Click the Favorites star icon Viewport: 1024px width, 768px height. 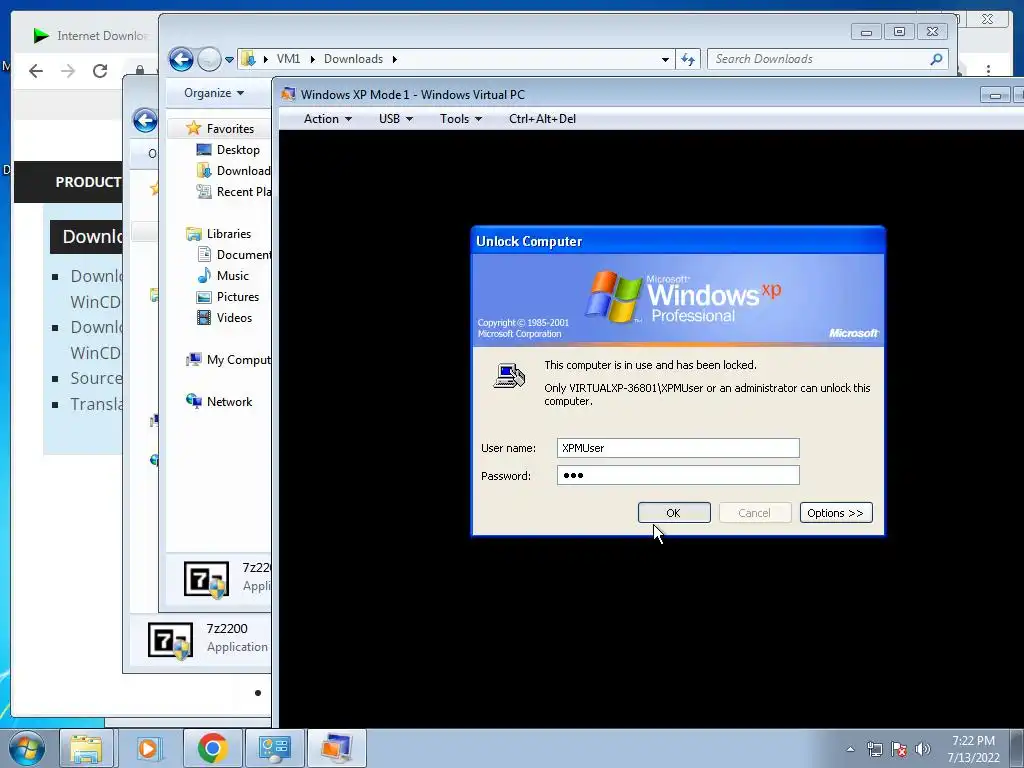[x=193, y=128]
